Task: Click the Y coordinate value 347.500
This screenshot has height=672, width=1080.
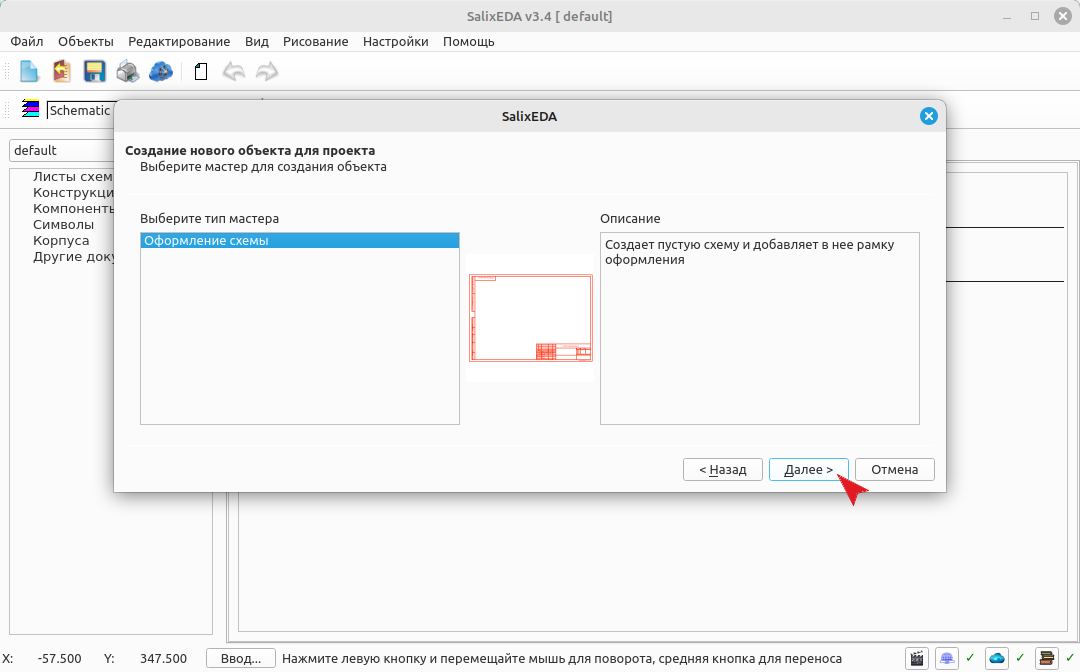Action: pos(163,659)
